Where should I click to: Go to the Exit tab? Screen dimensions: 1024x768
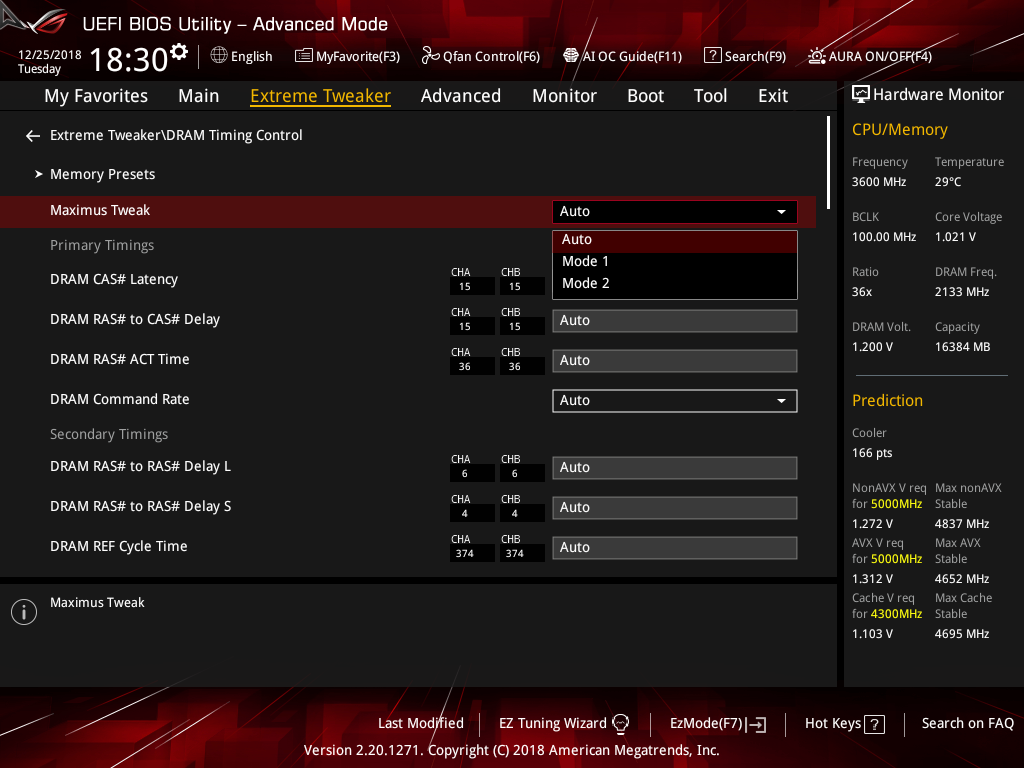coord(773,96)
